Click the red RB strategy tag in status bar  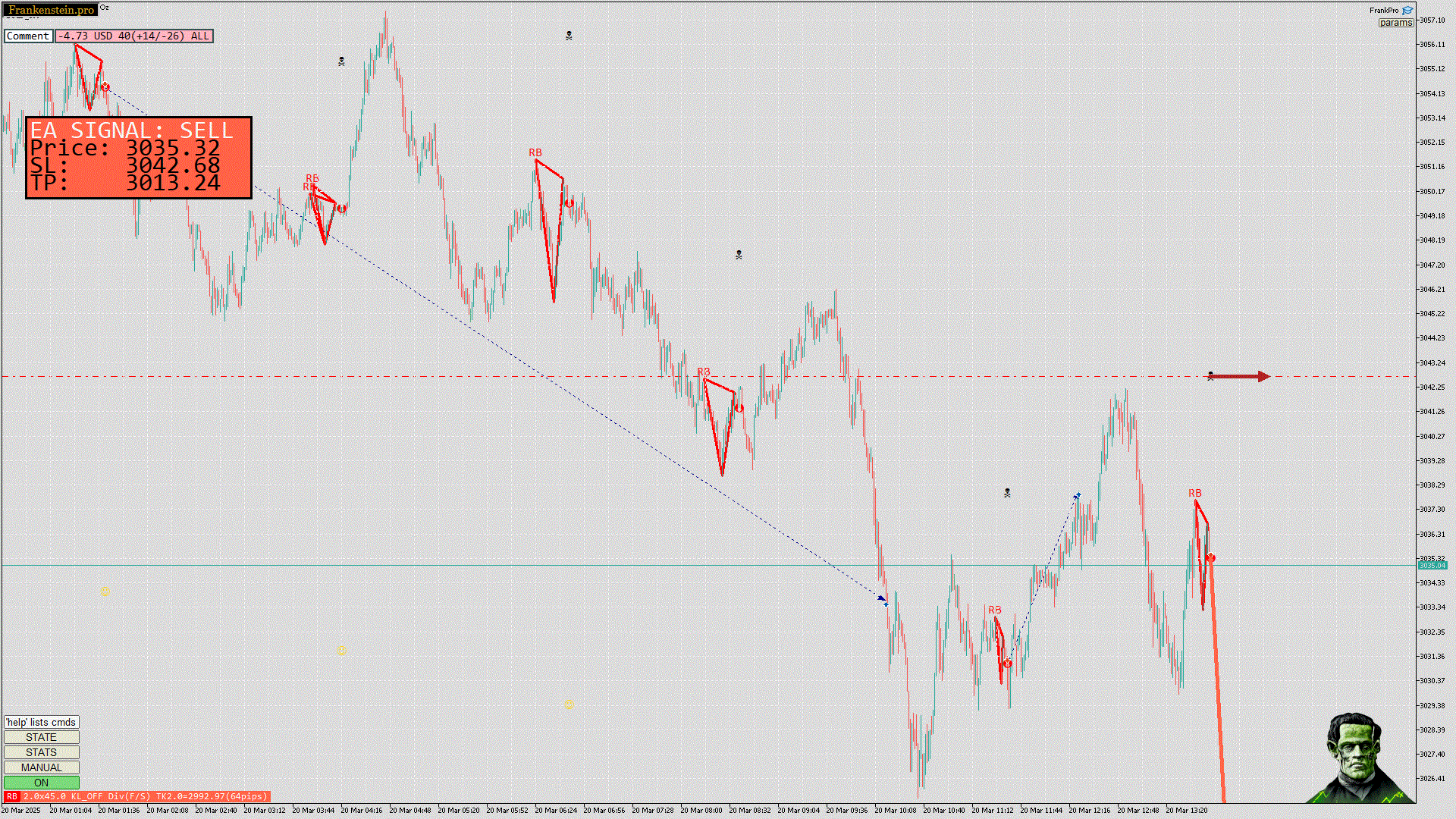click(x=11, y=796)
